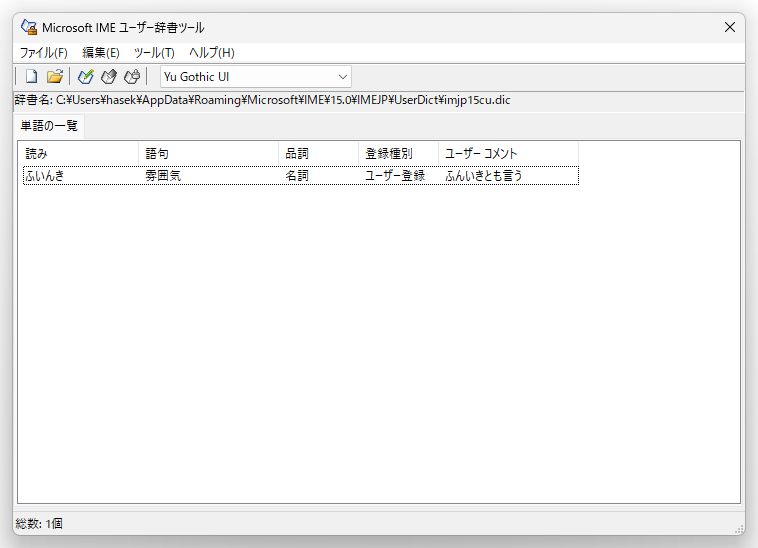Click the edit word pencil icon

(109, 76)
